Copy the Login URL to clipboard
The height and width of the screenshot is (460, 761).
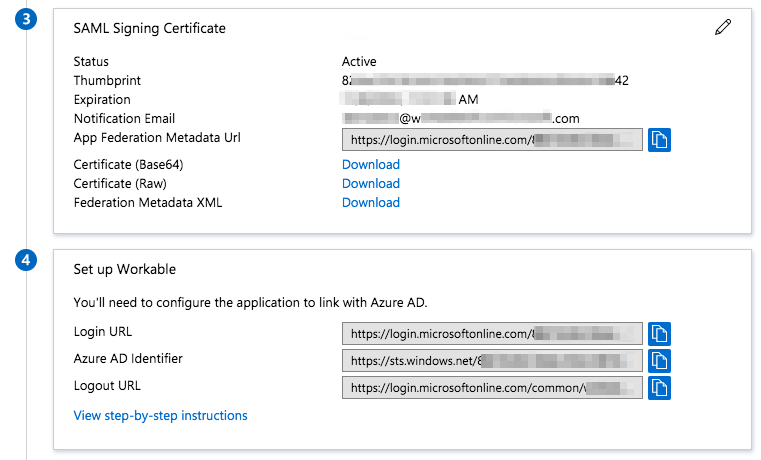tap(659, 334)
